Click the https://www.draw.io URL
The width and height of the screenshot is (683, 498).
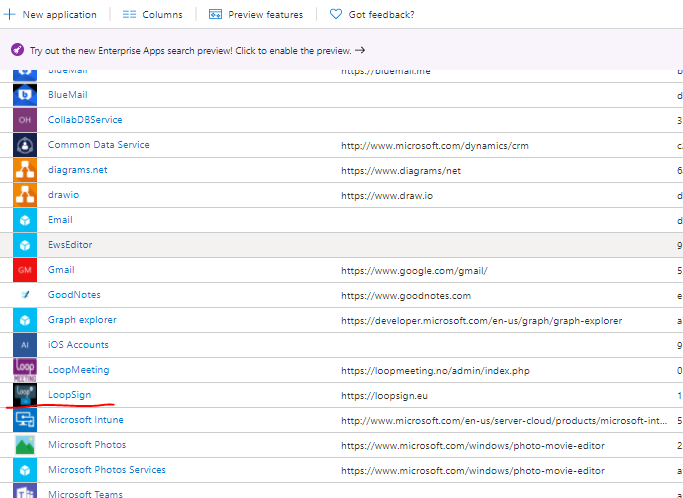pyautogui.click(x=387, y=195)
